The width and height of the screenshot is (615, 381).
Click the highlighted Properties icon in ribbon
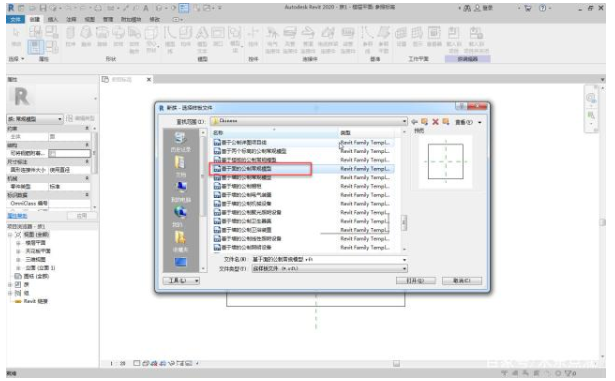coord(35,47)
